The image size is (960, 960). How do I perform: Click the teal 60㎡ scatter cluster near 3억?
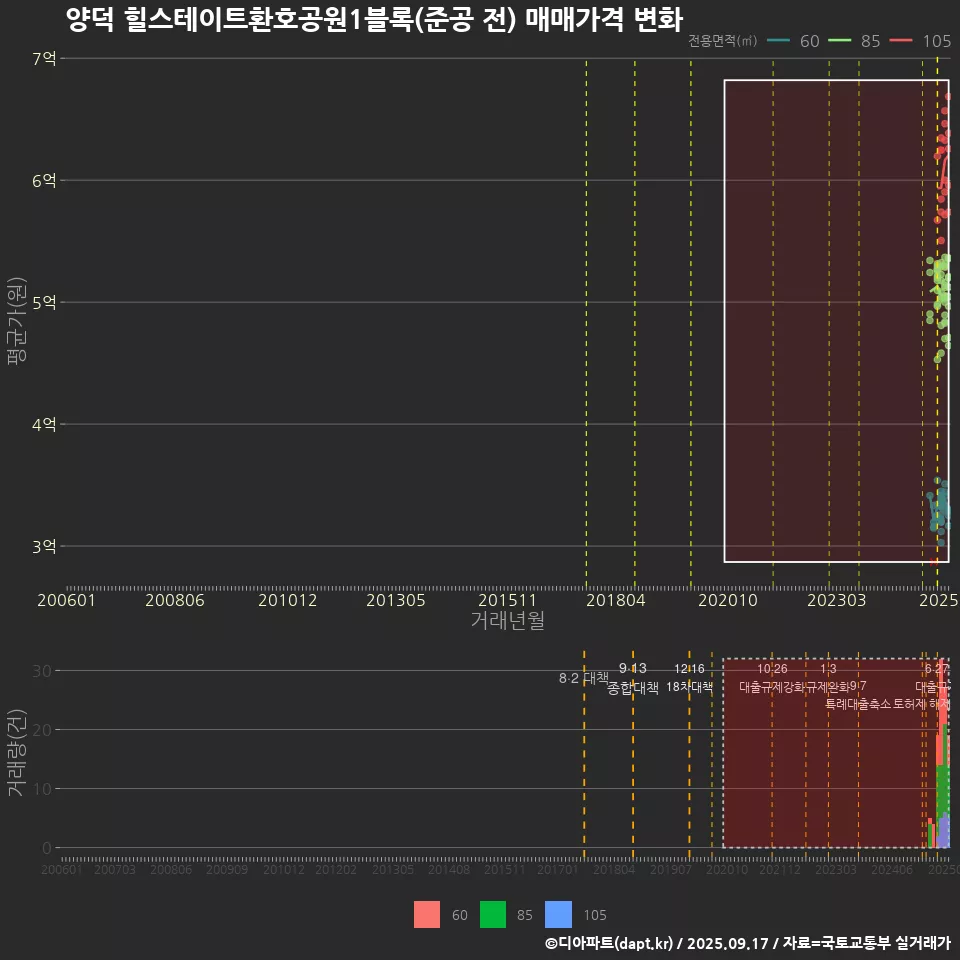939,511
